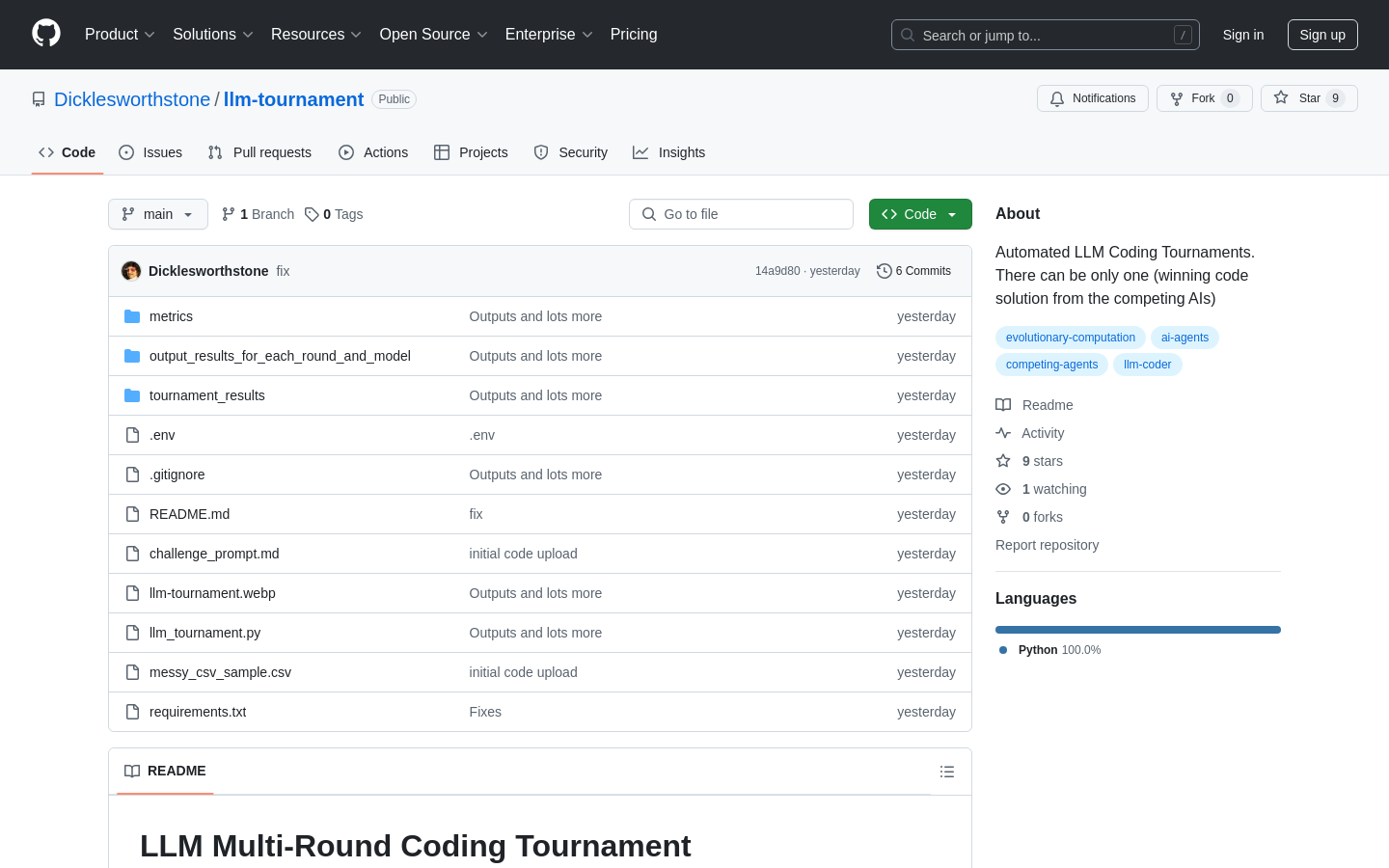Screen dimensions: 1389x868
Task: Click the GitHub logo icon
Action: 46,34
